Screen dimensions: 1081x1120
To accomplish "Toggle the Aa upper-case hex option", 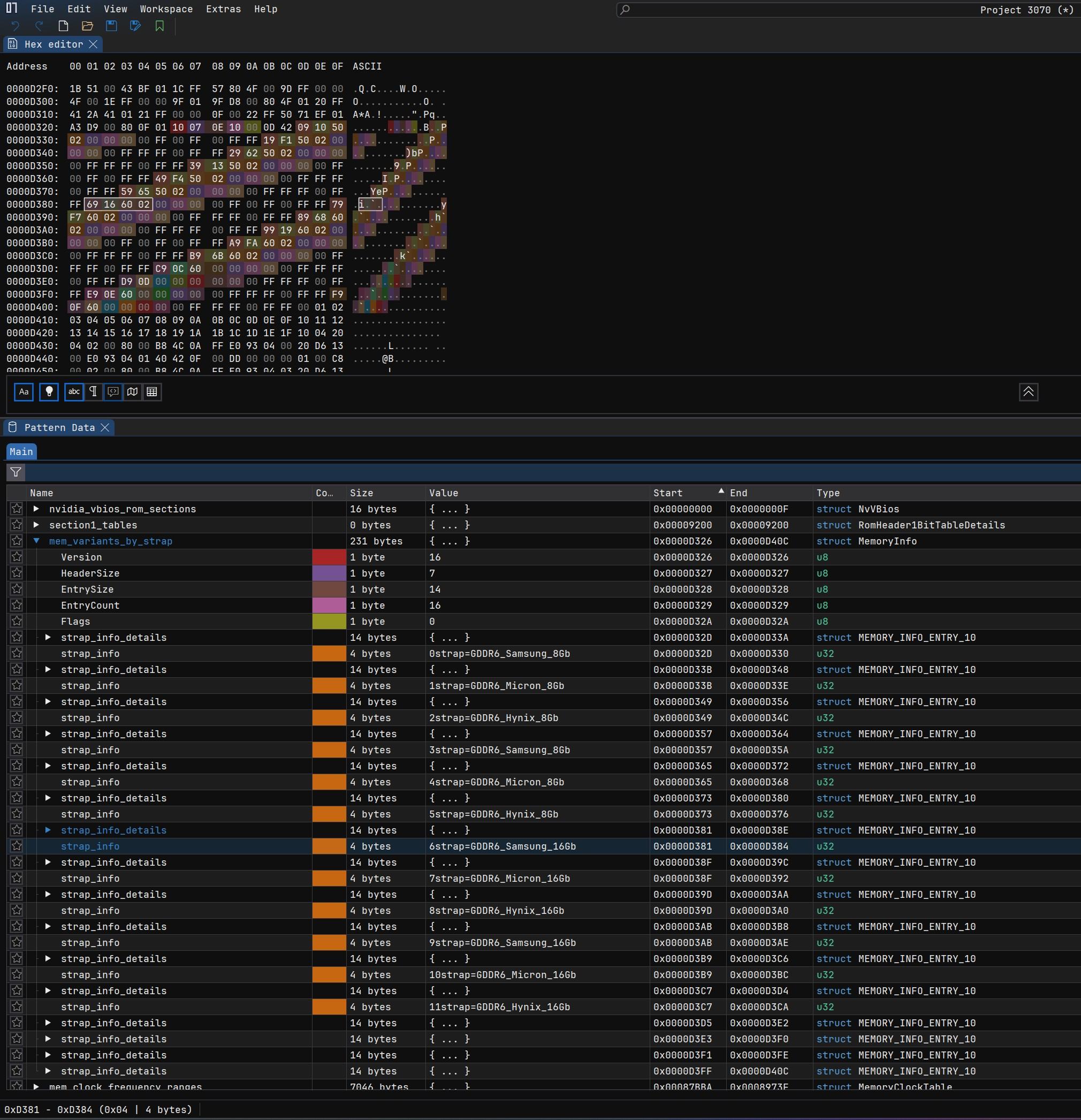I will click(24, 392).
